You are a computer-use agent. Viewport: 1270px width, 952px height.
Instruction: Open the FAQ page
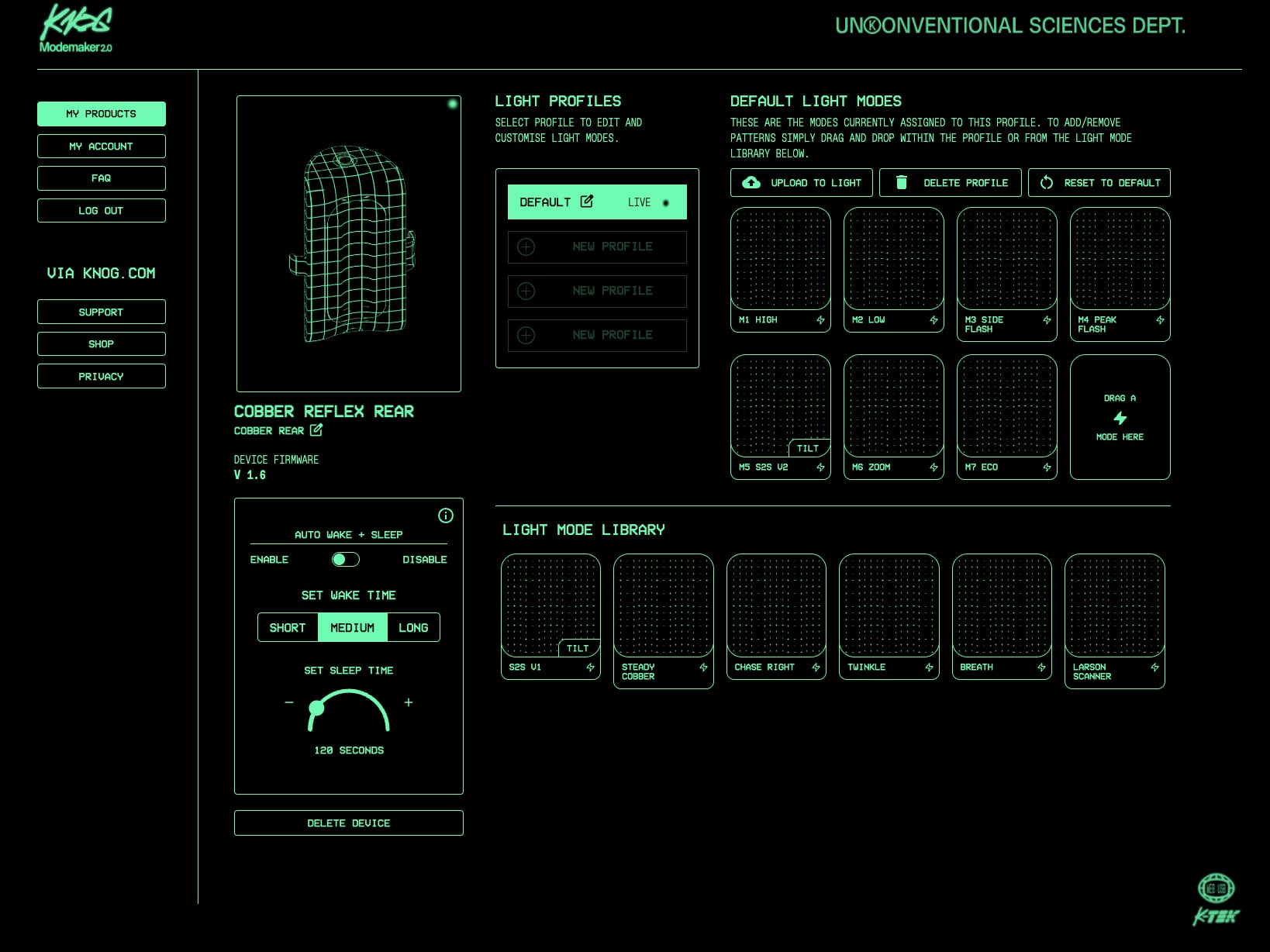[102, 178]
